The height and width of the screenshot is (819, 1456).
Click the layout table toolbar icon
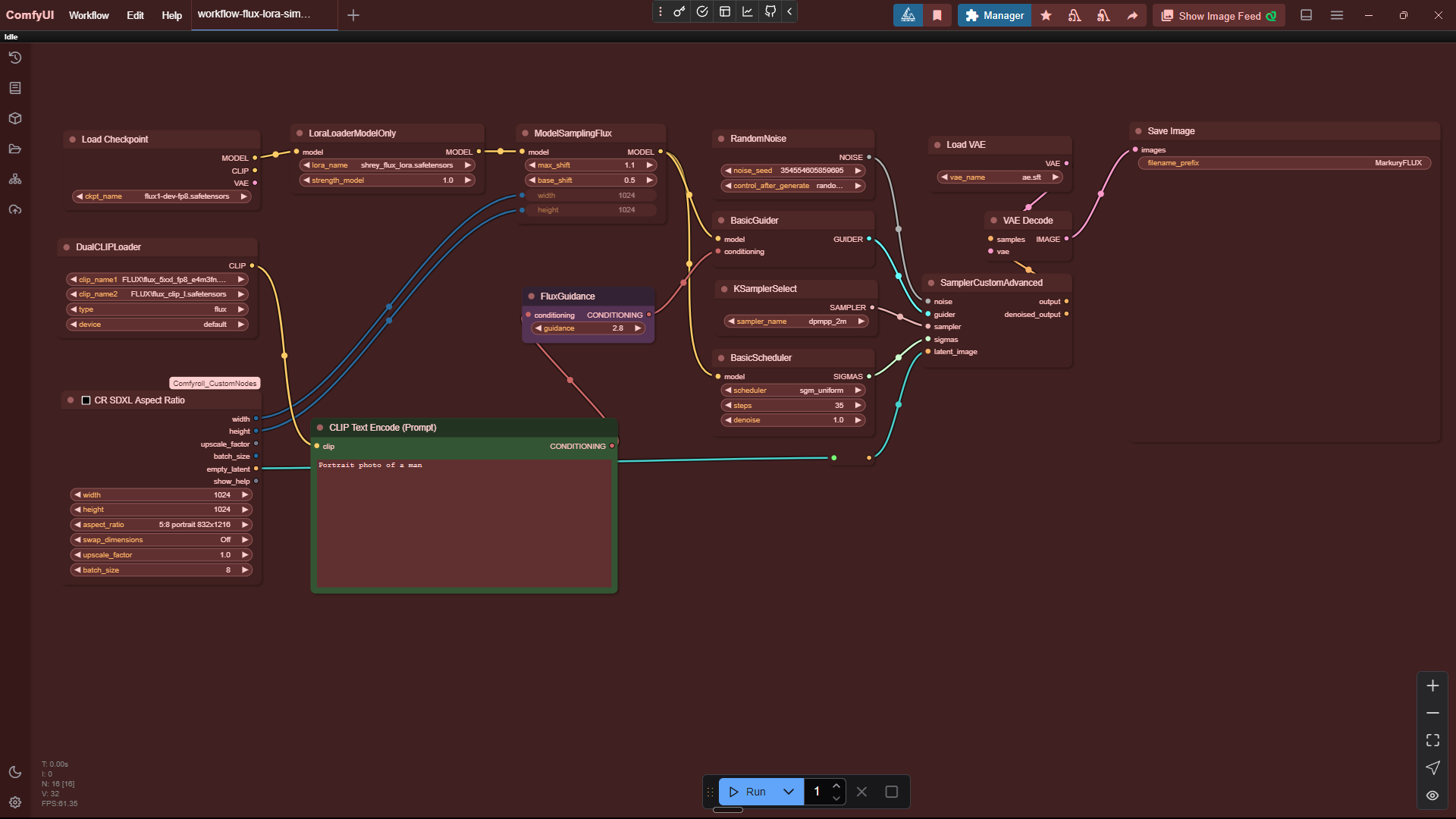click(725, 11)
